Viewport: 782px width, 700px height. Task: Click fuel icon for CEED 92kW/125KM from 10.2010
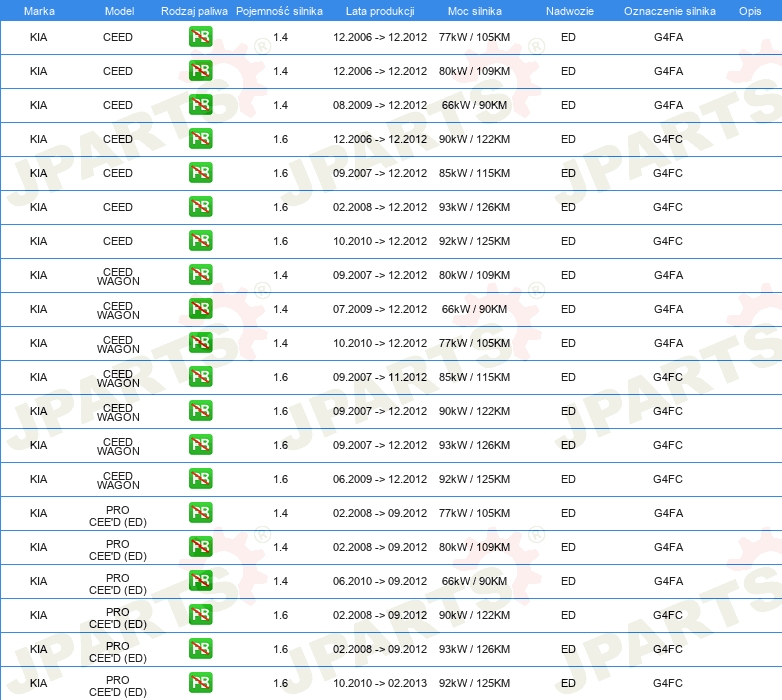[x=200, y=242]
